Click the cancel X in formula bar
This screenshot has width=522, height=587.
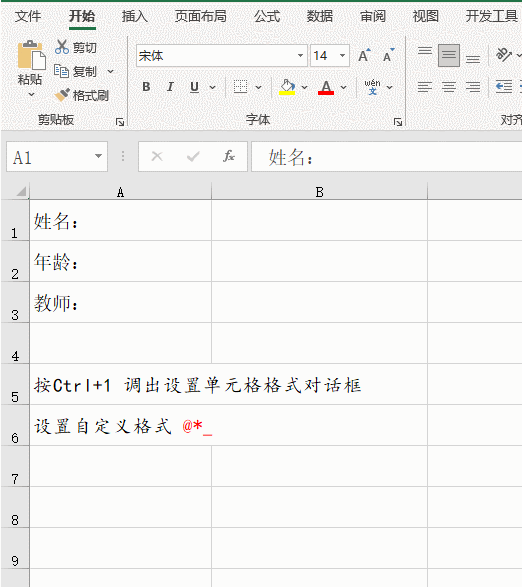click(x=157, y=156)
